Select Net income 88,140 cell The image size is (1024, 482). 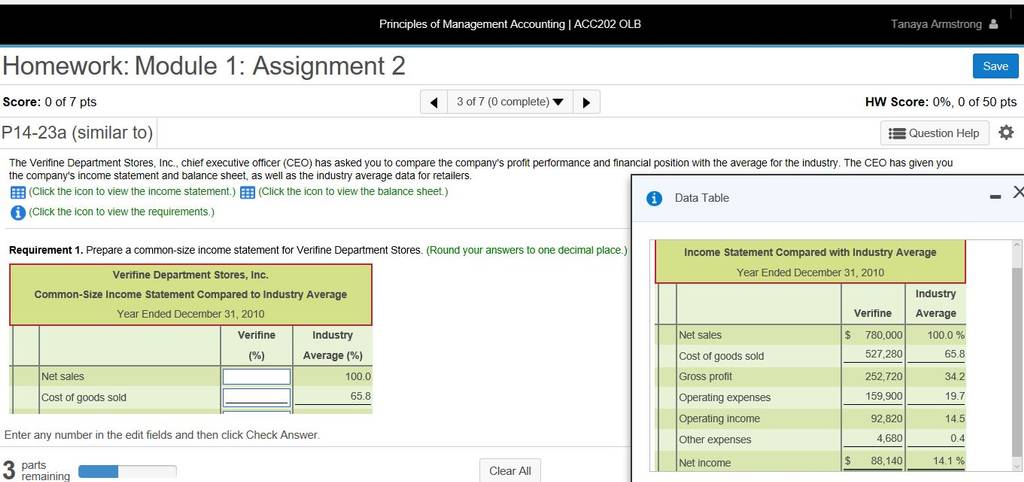pos(873,462)
